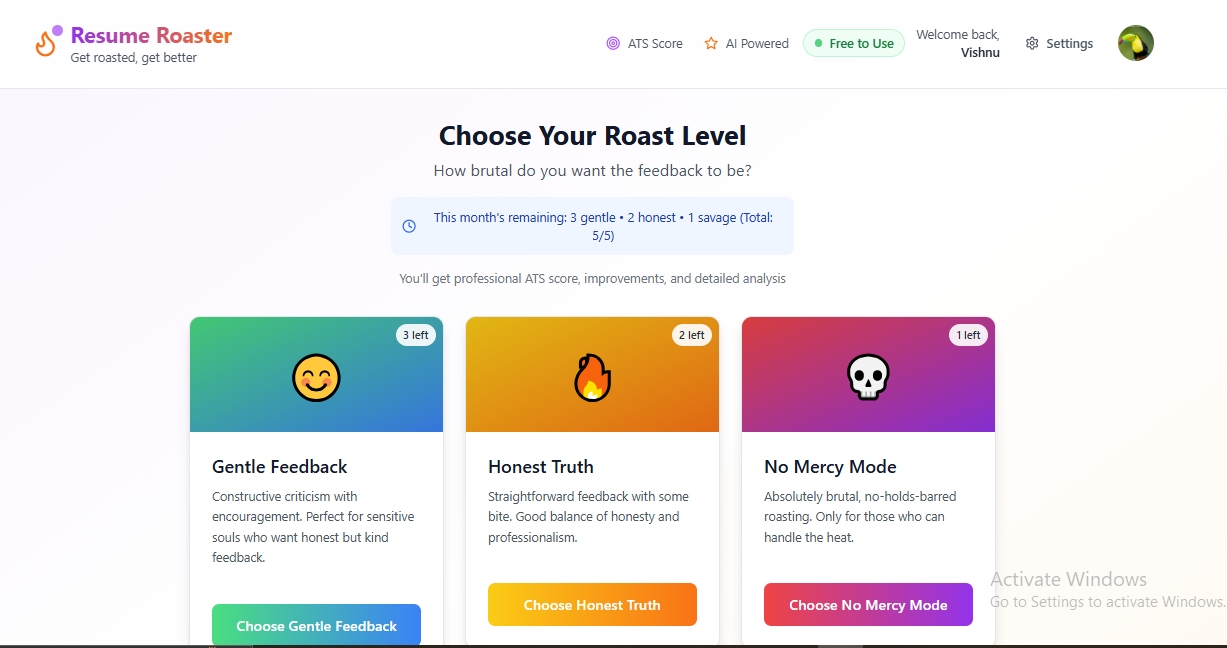The height and width of the screenshot is (648, 1227).
Task: Choose Gentle Feedback button
Action: [x=316, y=626]
